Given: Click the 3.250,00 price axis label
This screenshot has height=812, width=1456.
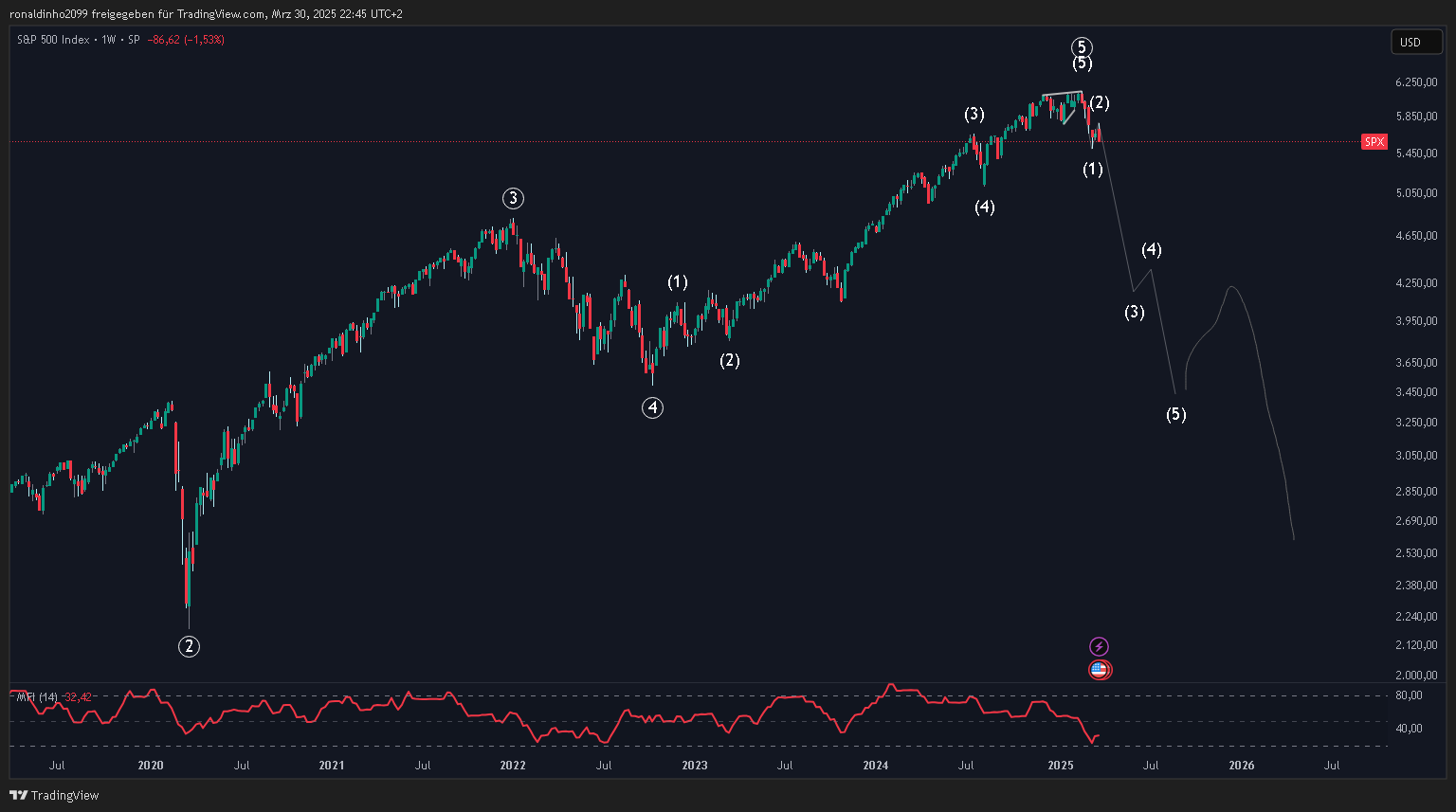Looking at the screenshot, I should pos(1416,423).
